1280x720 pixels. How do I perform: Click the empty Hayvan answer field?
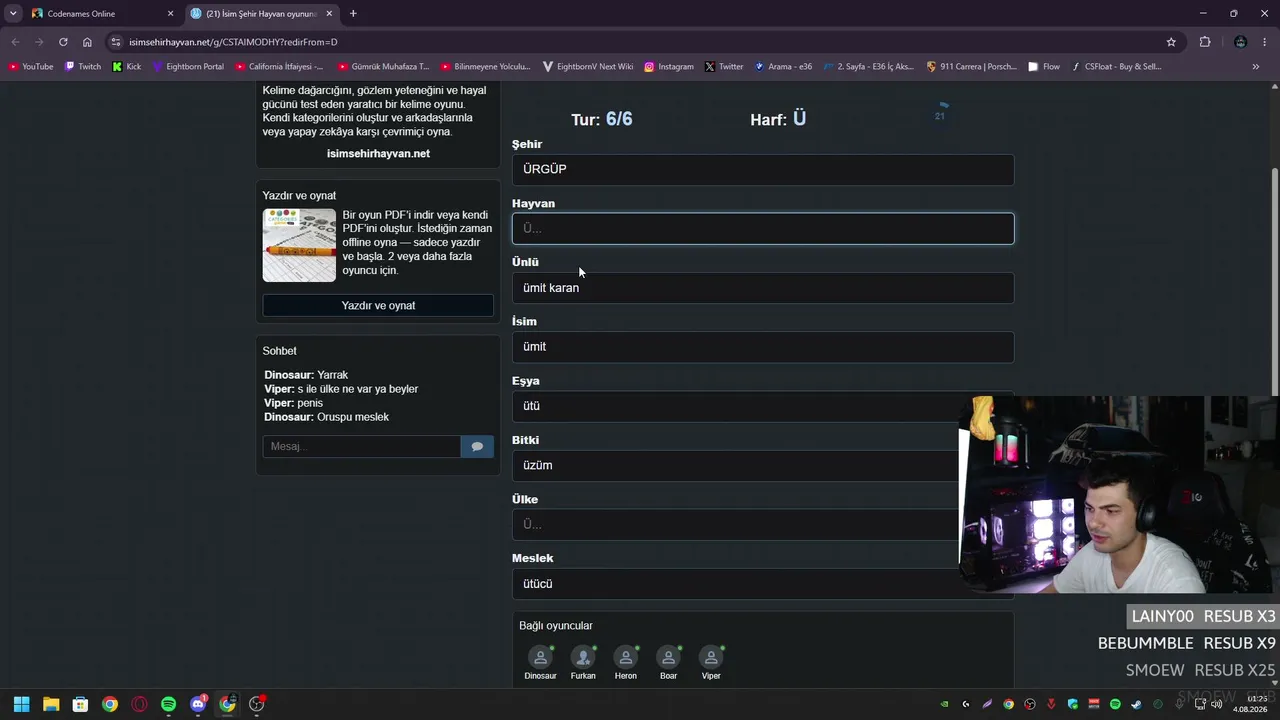tap(763, 229)
